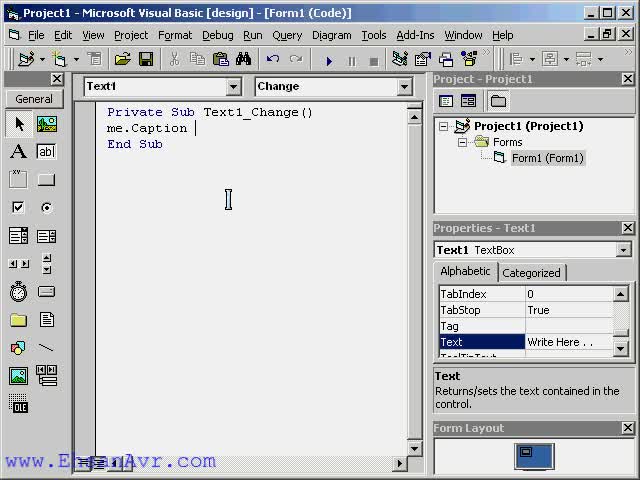Open the Project menu

pyautogui.click(x=131, y=36)
